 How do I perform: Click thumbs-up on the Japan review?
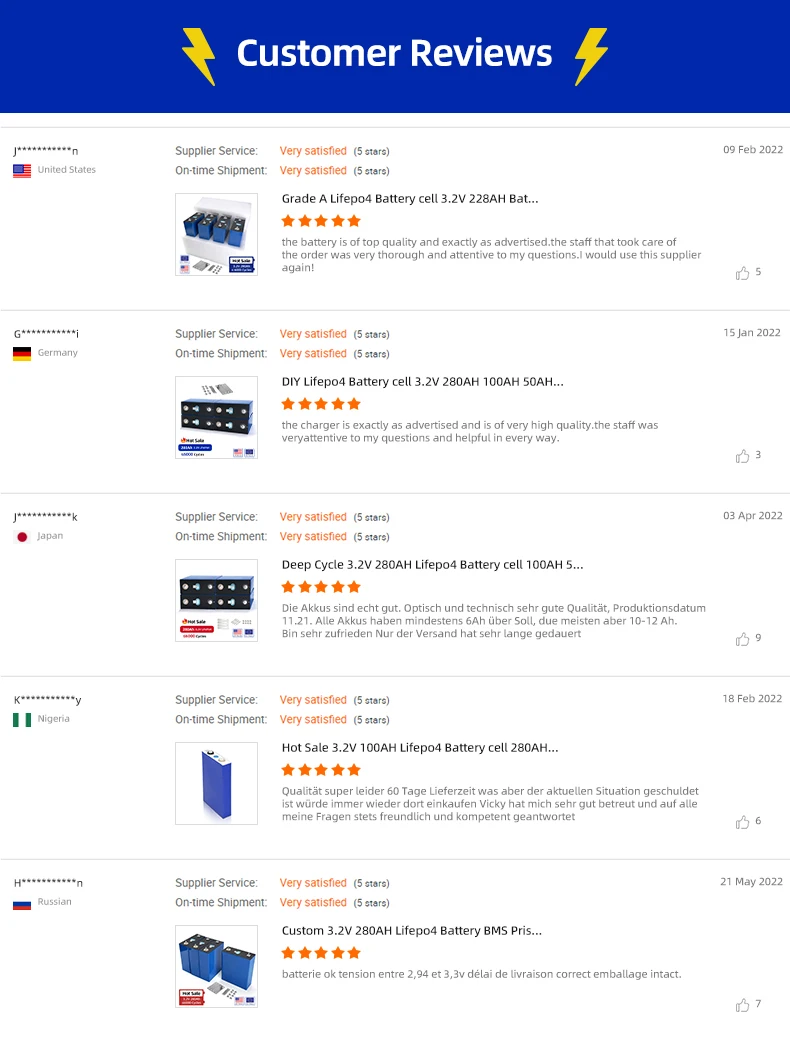(742, 639)
